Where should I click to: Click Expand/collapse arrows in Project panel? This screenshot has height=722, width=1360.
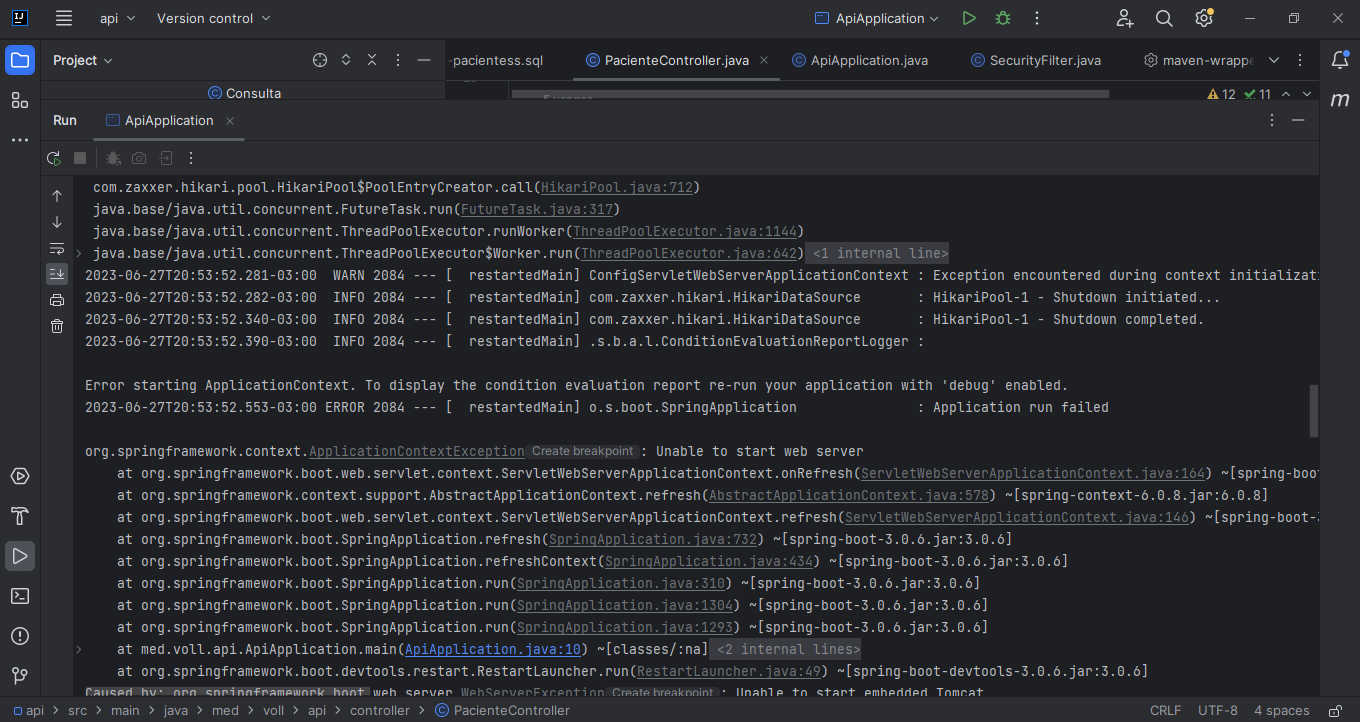pos(346,60)
